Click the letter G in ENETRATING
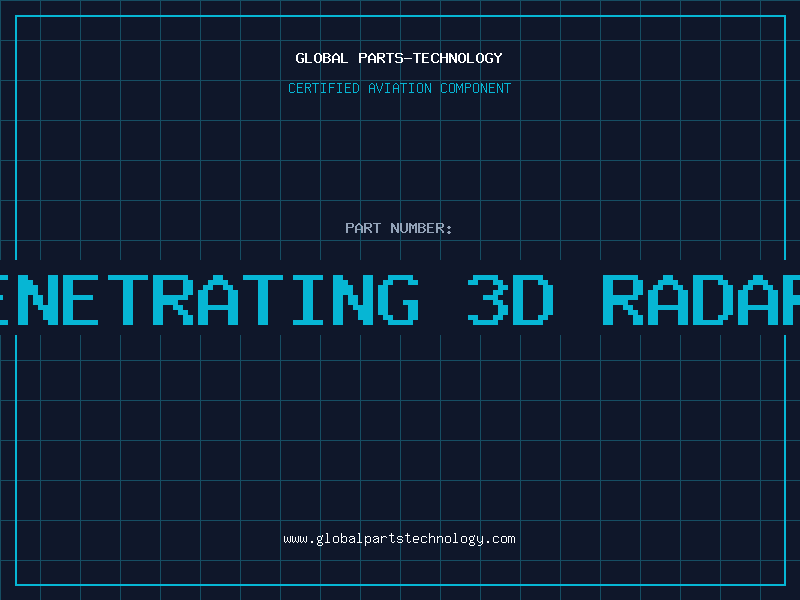800x600 pixels. (390, 298)
